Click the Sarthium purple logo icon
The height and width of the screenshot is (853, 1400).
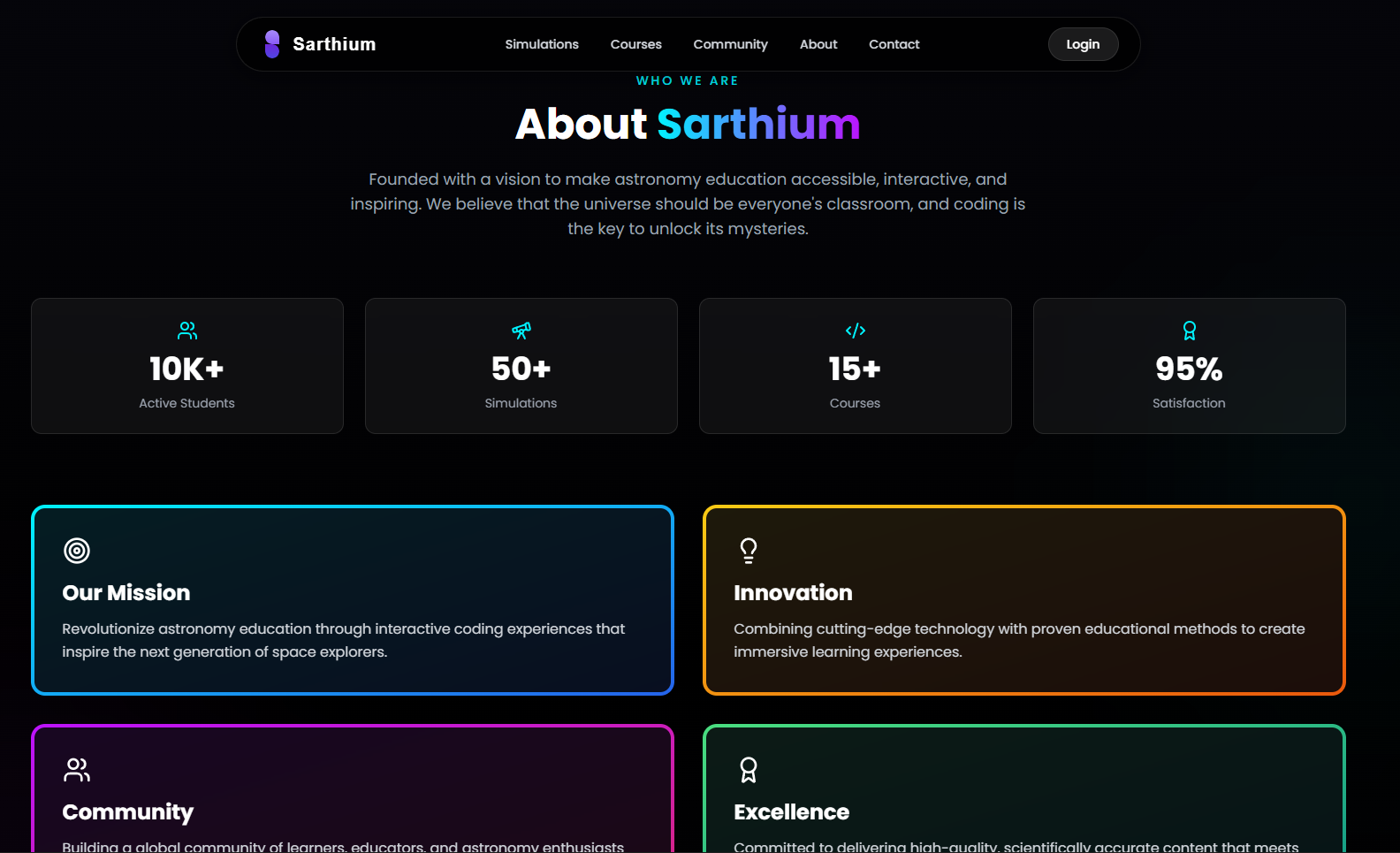(272, 44)
